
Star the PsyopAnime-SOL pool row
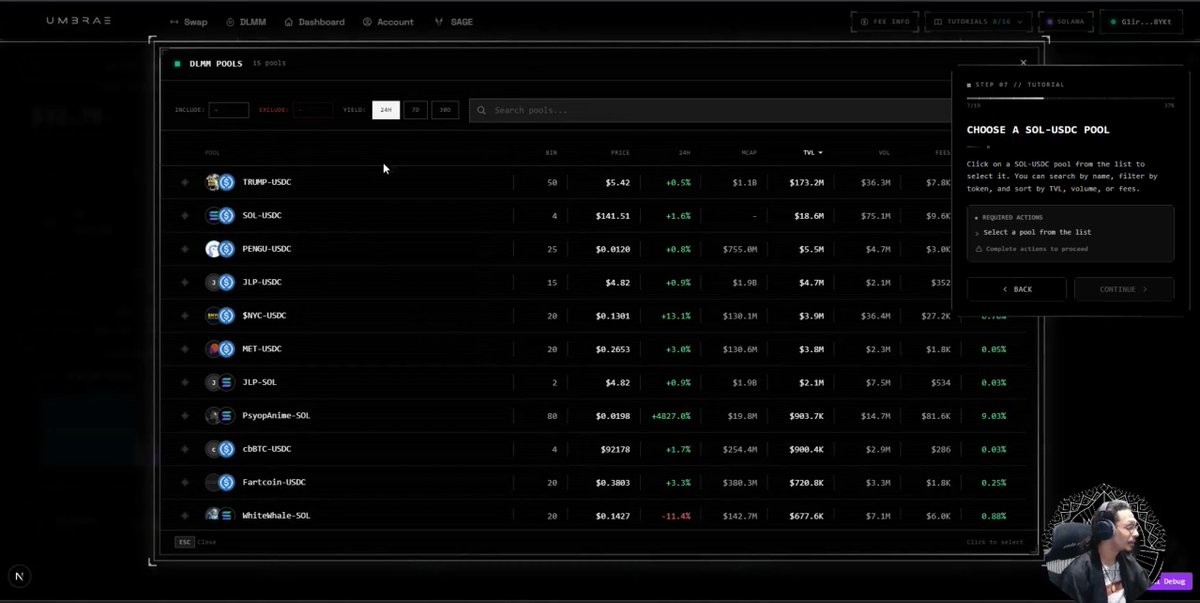[185, 416]
